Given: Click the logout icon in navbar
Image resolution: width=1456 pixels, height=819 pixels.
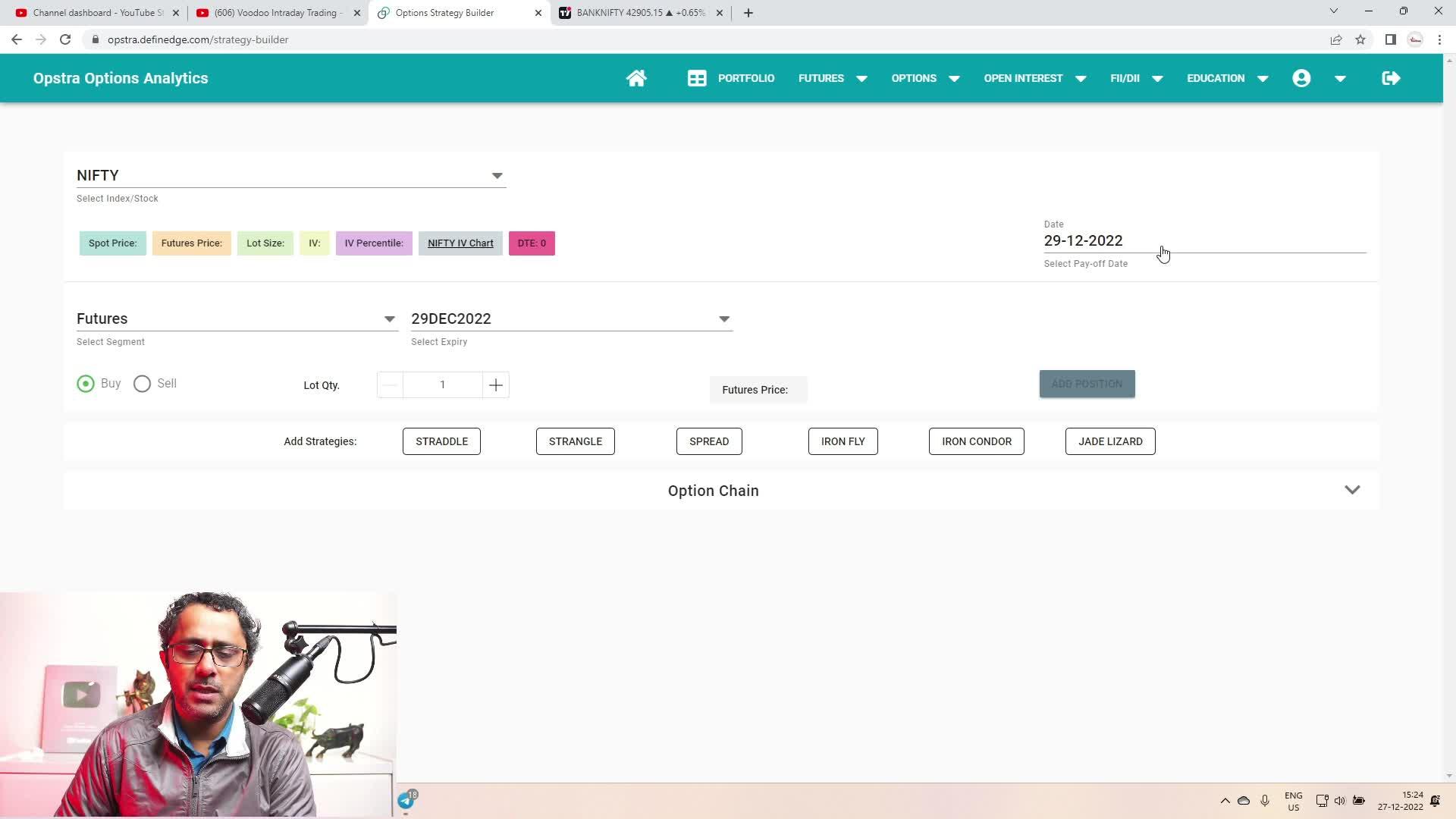Looking at the screenshot, I should click(x=1391, y=78).
